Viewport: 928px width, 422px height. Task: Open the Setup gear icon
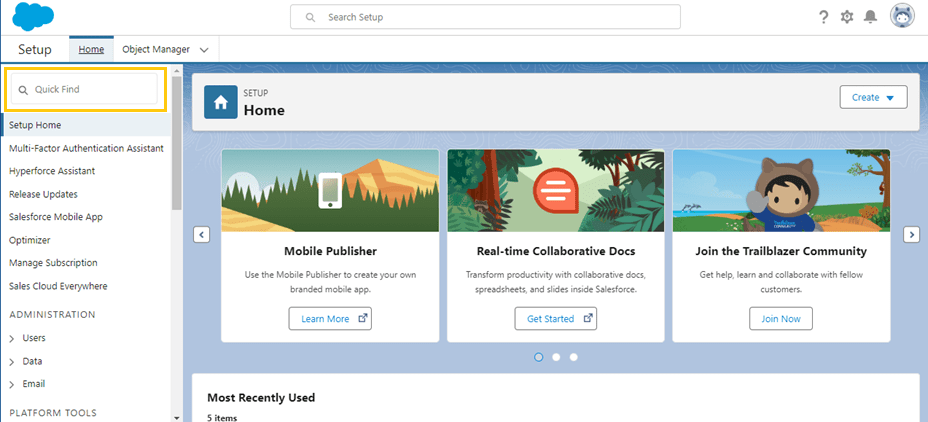pos(847,17)
